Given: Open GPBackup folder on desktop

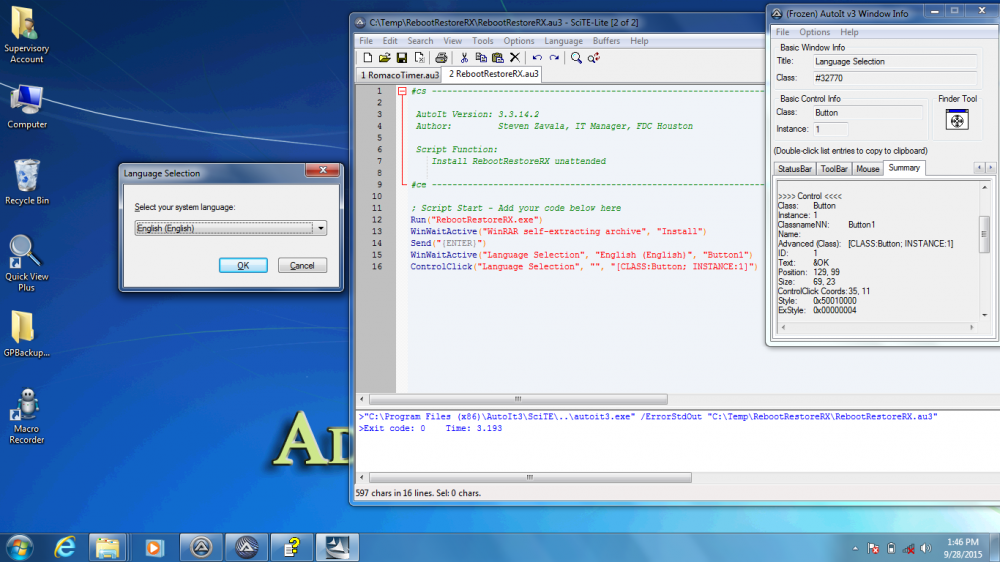Looking at the screenshot, I should [x=26, y=334].
